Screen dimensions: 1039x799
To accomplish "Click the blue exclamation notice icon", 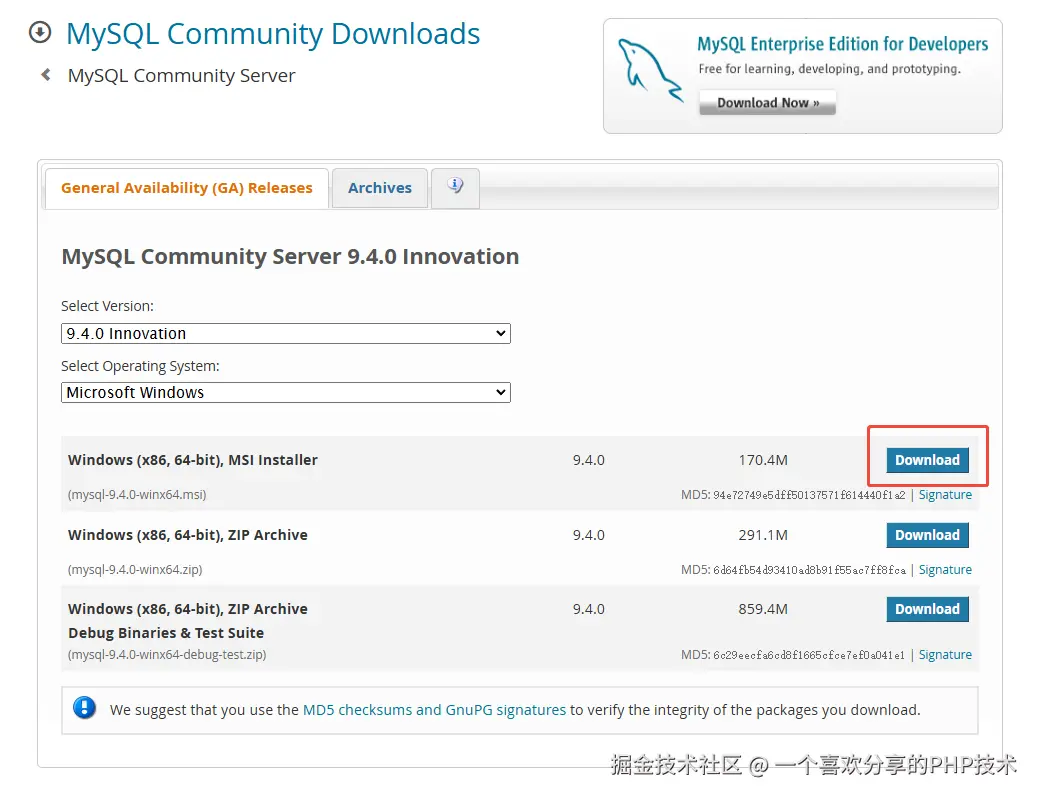I will tap(84, 708).
